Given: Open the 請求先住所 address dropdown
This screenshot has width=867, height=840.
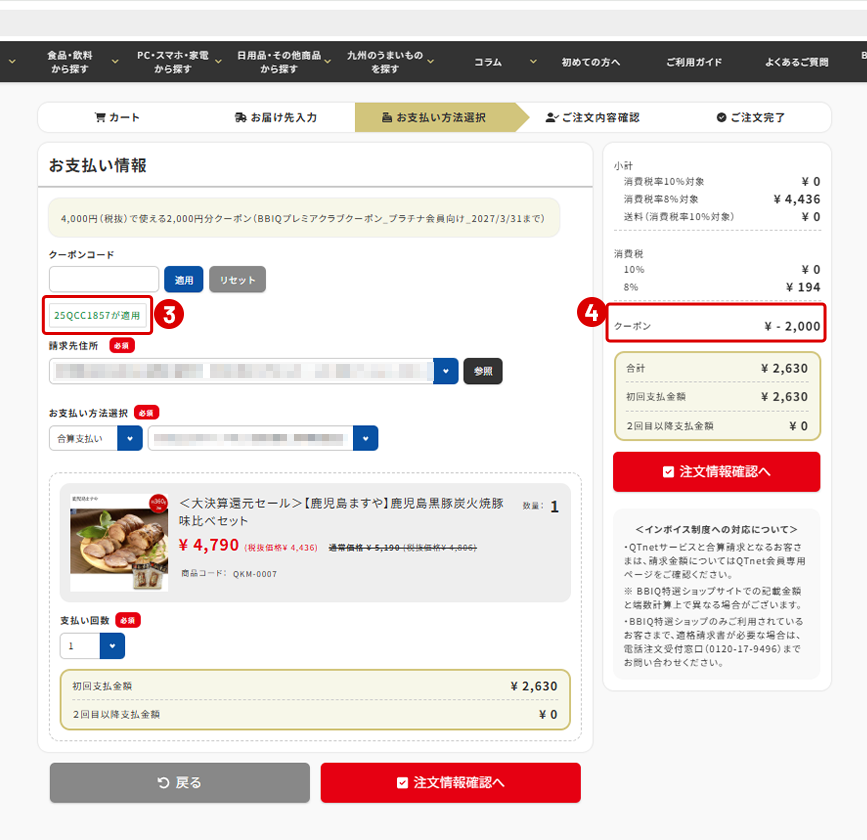Looking at the screenshot, I should click(446, 371).
